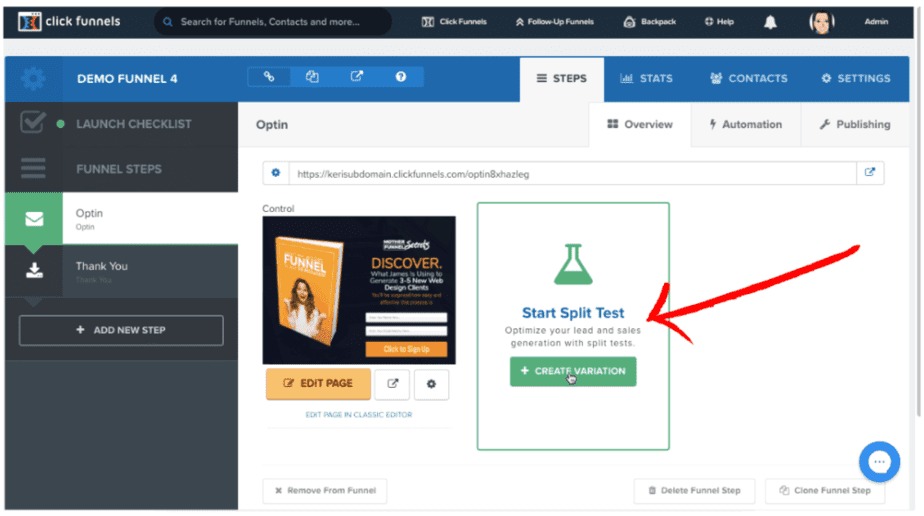The image size is (924, 516).
Task: Click the Demo Funnel 4 title
Action: 127,79
